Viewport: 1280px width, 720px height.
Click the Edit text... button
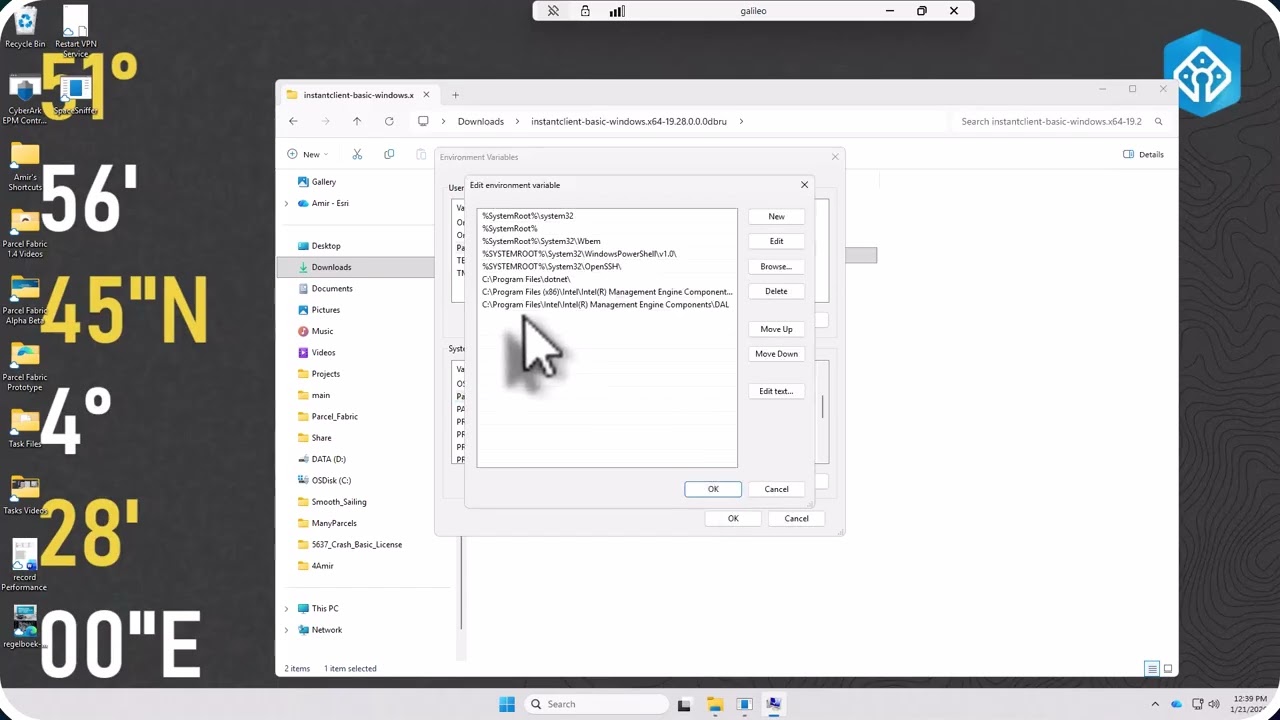(x=776, y=391)
